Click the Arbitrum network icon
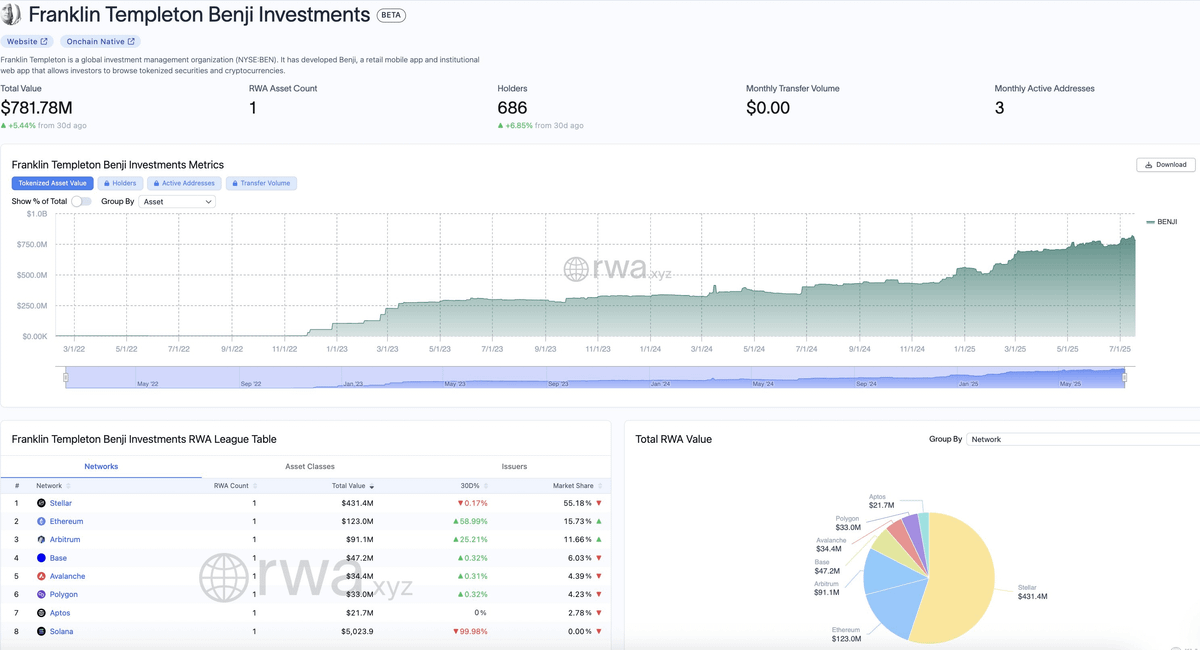 [41, 540]
